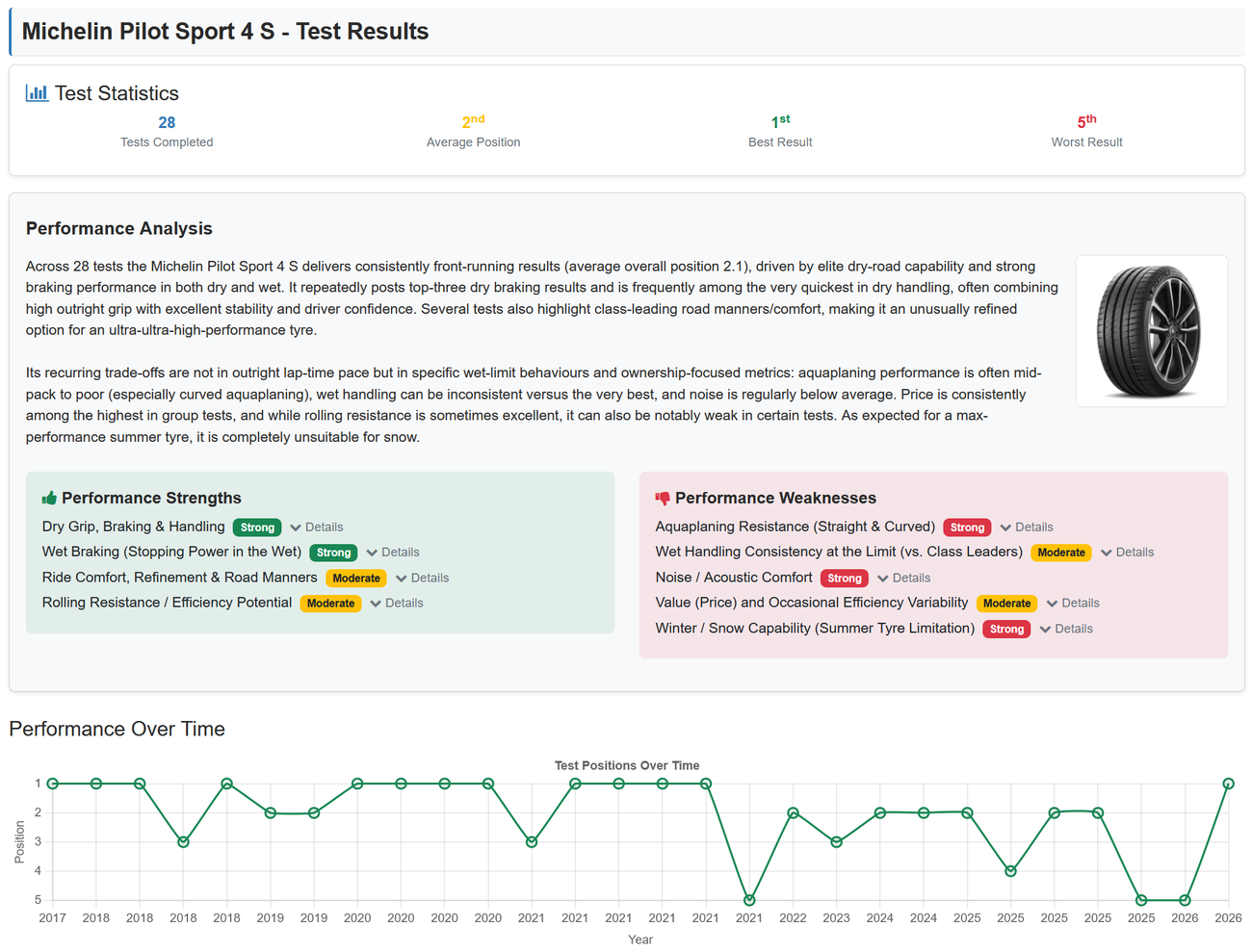1252x952 pixels.
Task: Click the Strong badge beside Winter / Snow Capability
Action: 1006,630
